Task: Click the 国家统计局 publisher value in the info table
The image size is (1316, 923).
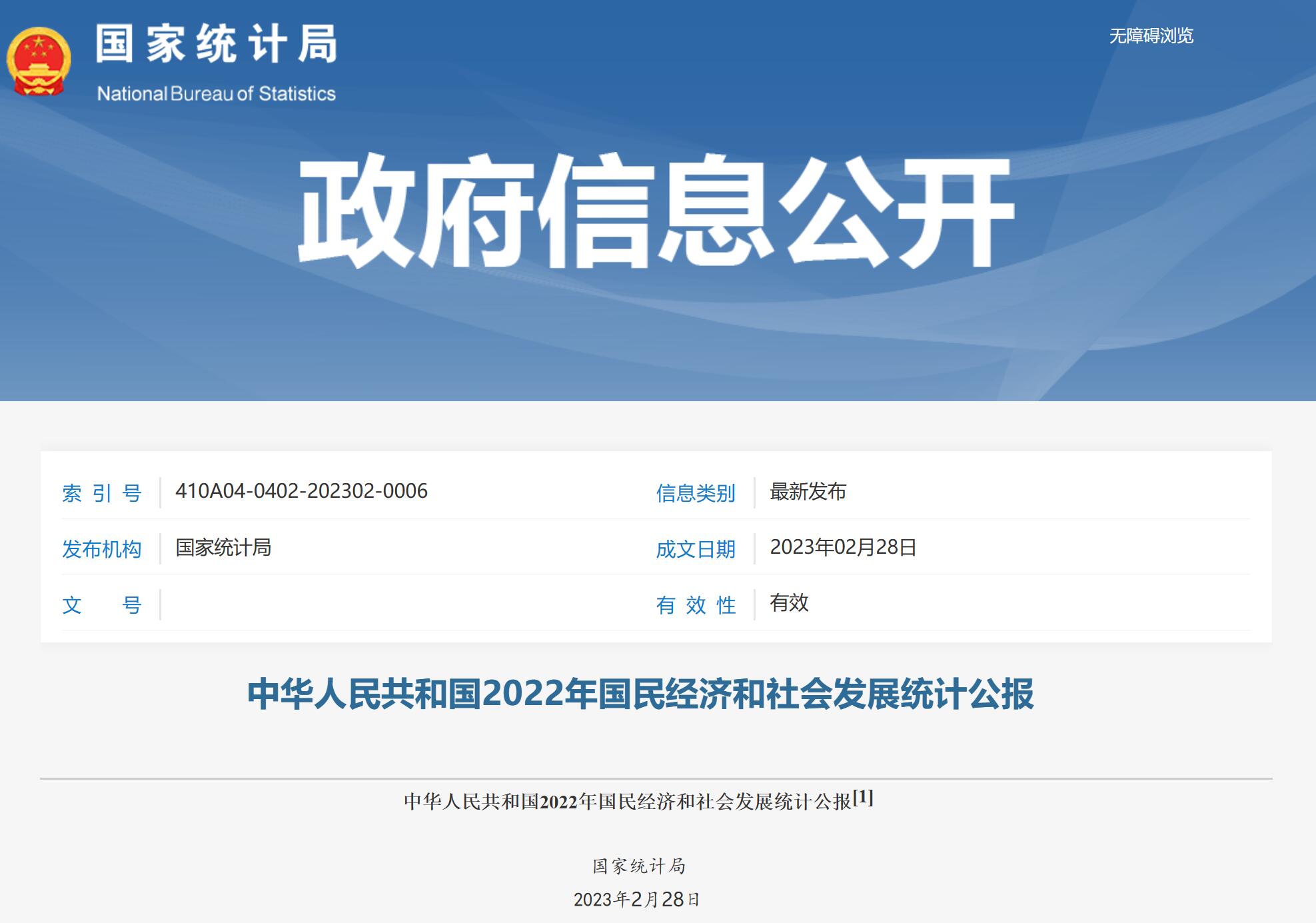Action: tap(223, 548)
